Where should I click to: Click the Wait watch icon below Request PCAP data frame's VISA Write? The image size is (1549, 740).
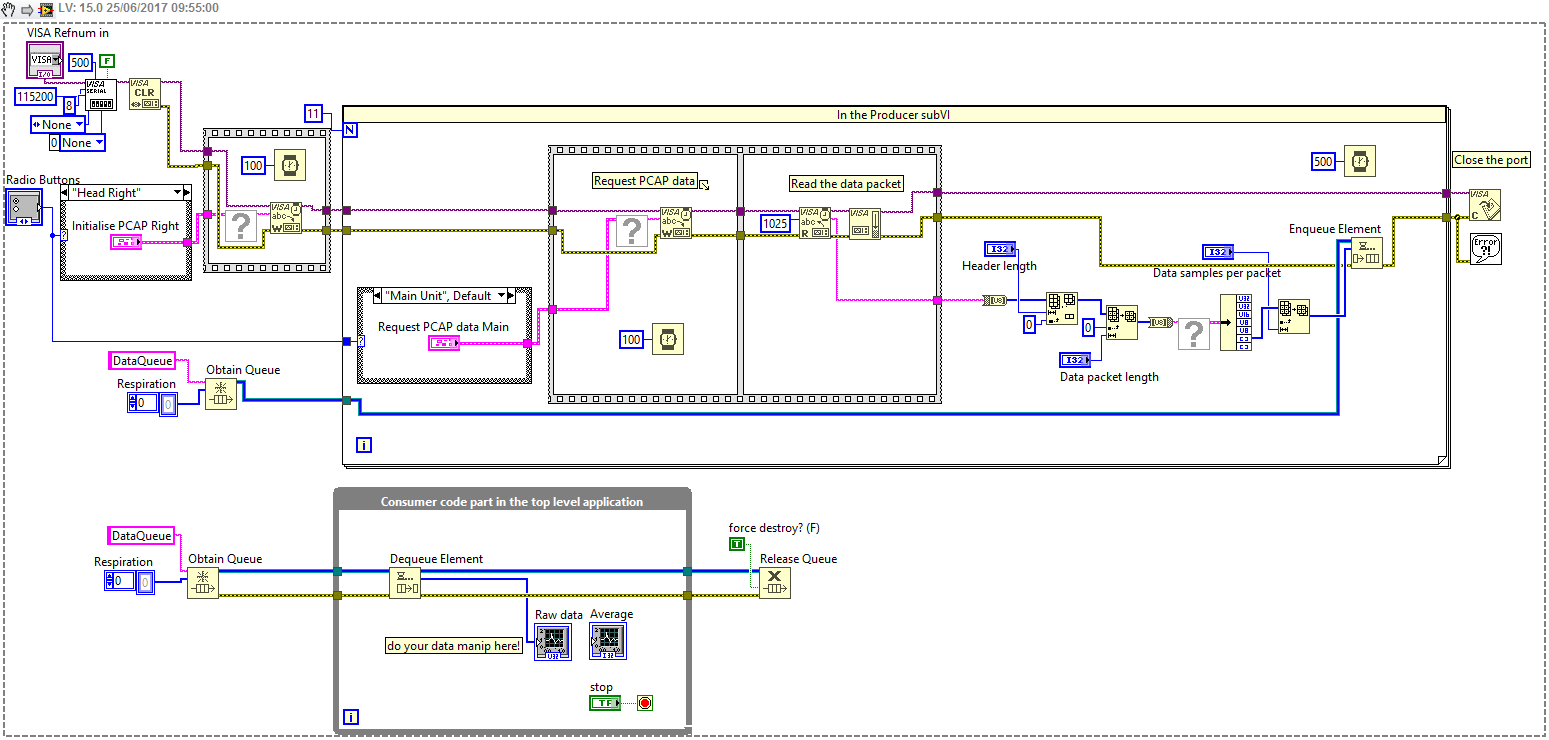pos(666,340)
